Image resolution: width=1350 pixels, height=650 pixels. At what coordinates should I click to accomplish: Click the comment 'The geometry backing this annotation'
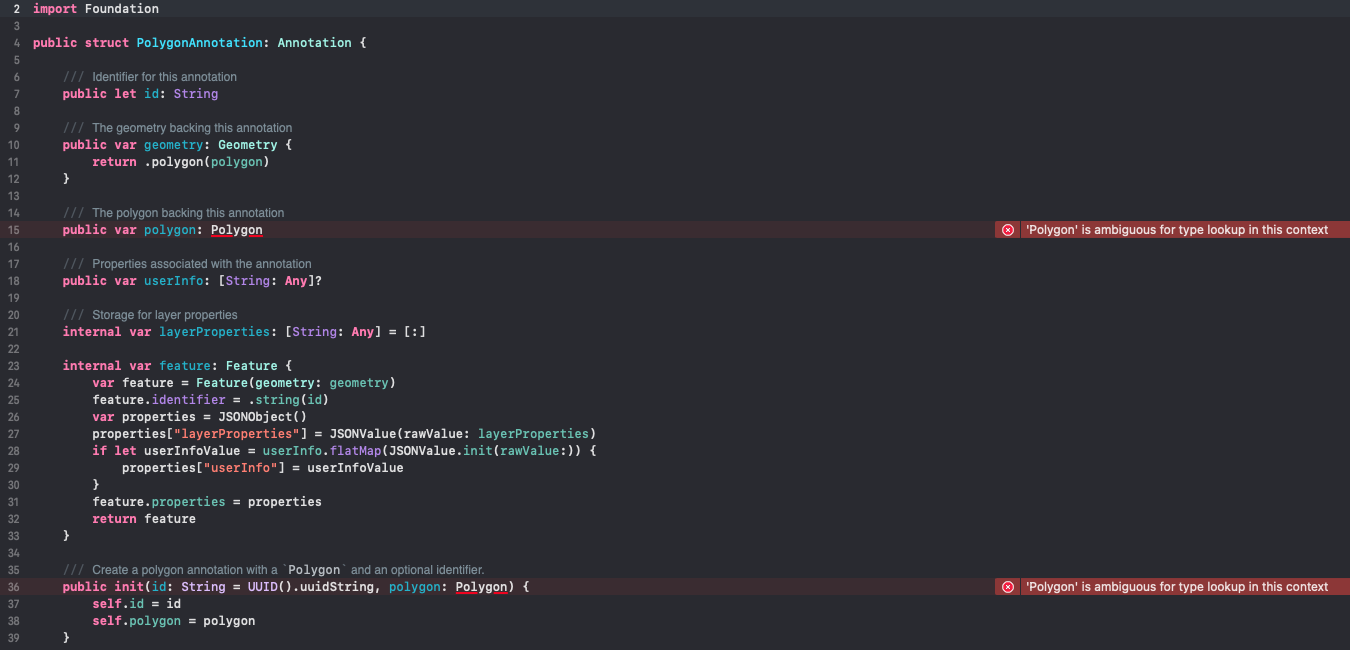click(x=192, y=128)
